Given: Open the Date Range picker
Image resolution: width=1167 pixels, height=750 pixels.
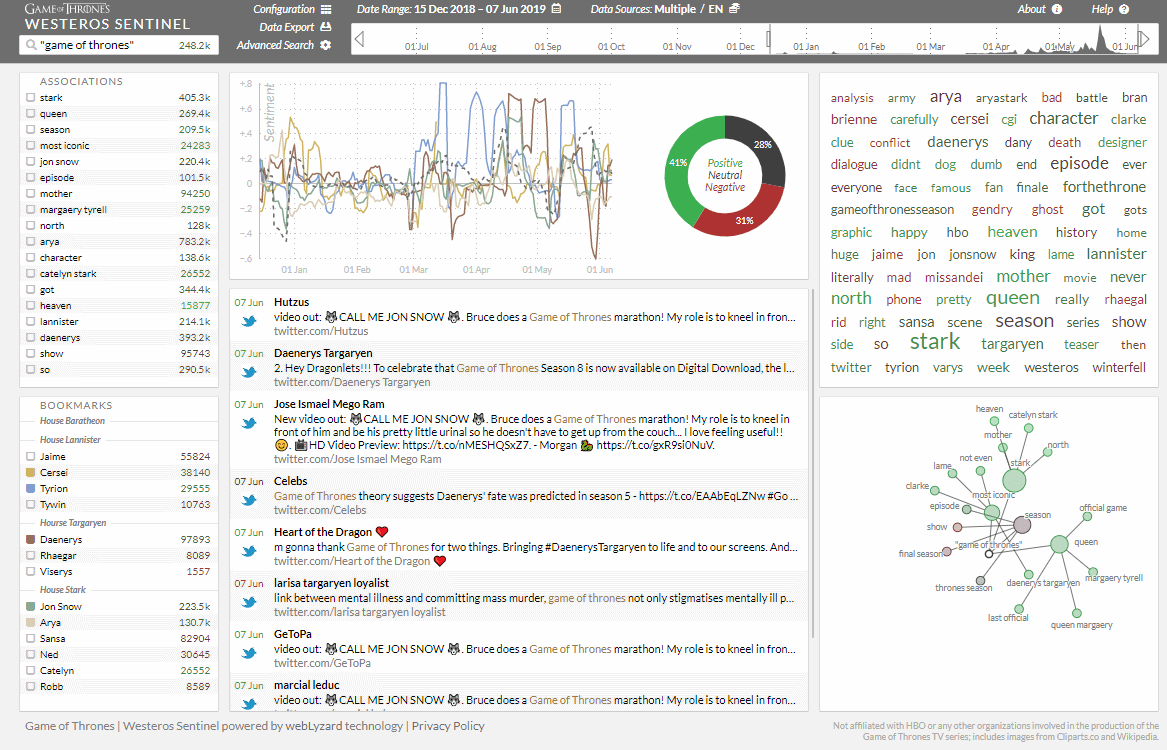Looking at the screenshot, I should point(451,10).
